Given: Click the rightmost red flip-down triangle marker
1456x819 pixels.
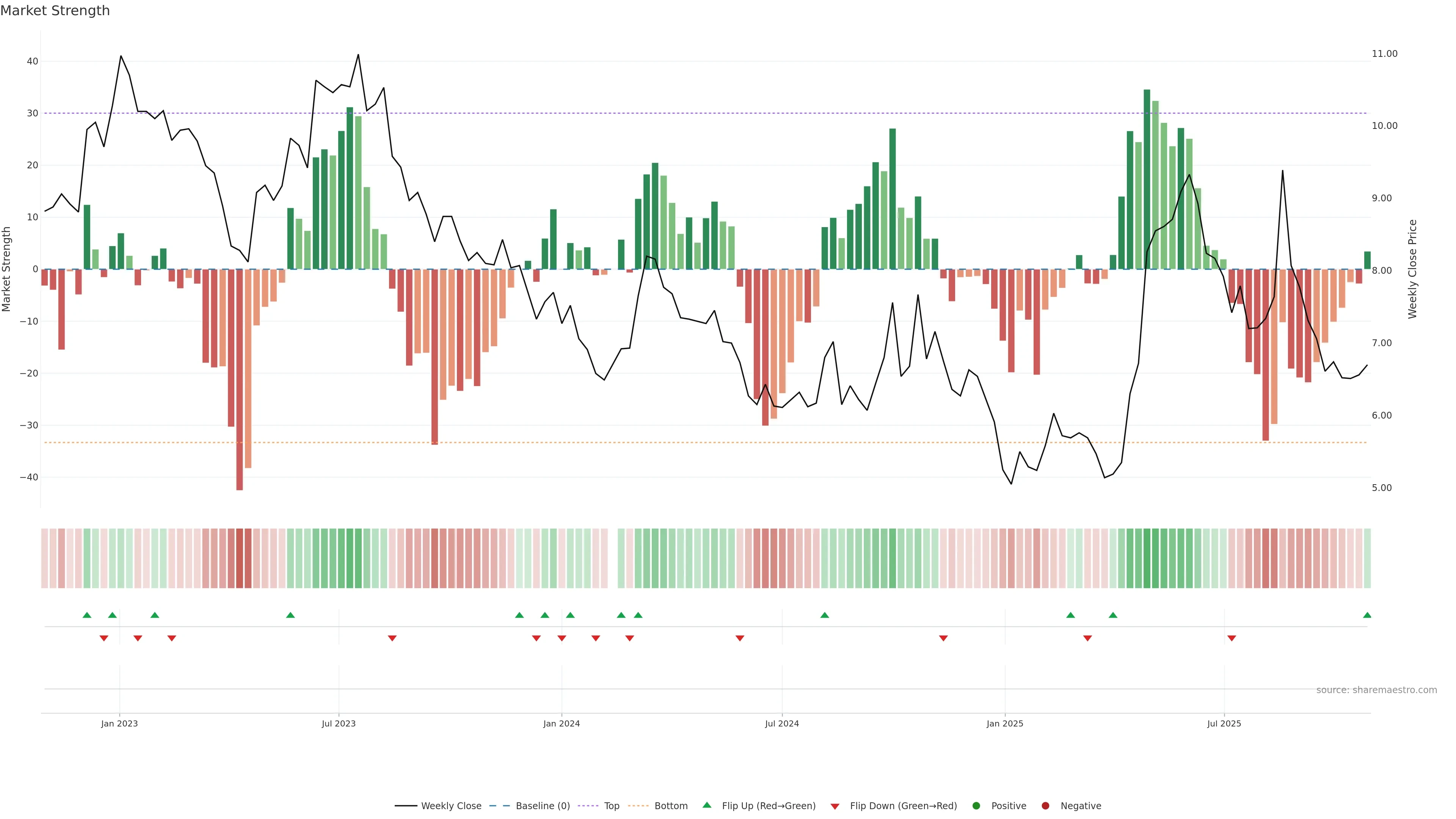Looking at the screenshot, I should [x=1232, y=638].
